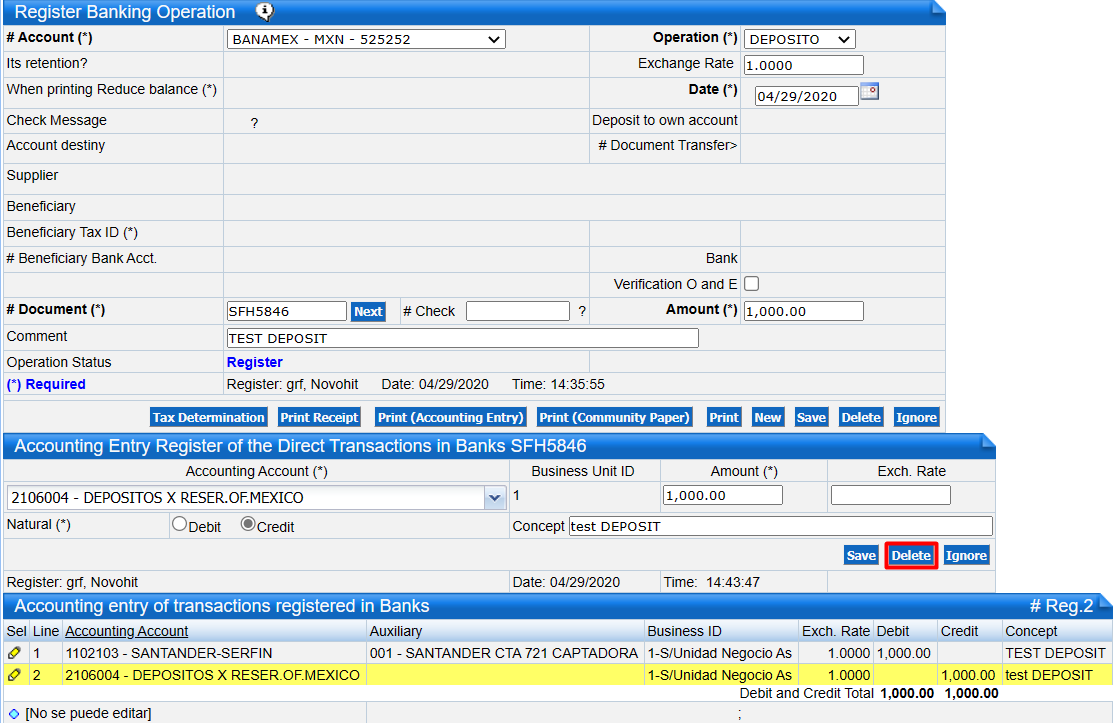This screenshot has height=723, width=1113.
Task: Select the Debit radio button
Action: [180, 523]
